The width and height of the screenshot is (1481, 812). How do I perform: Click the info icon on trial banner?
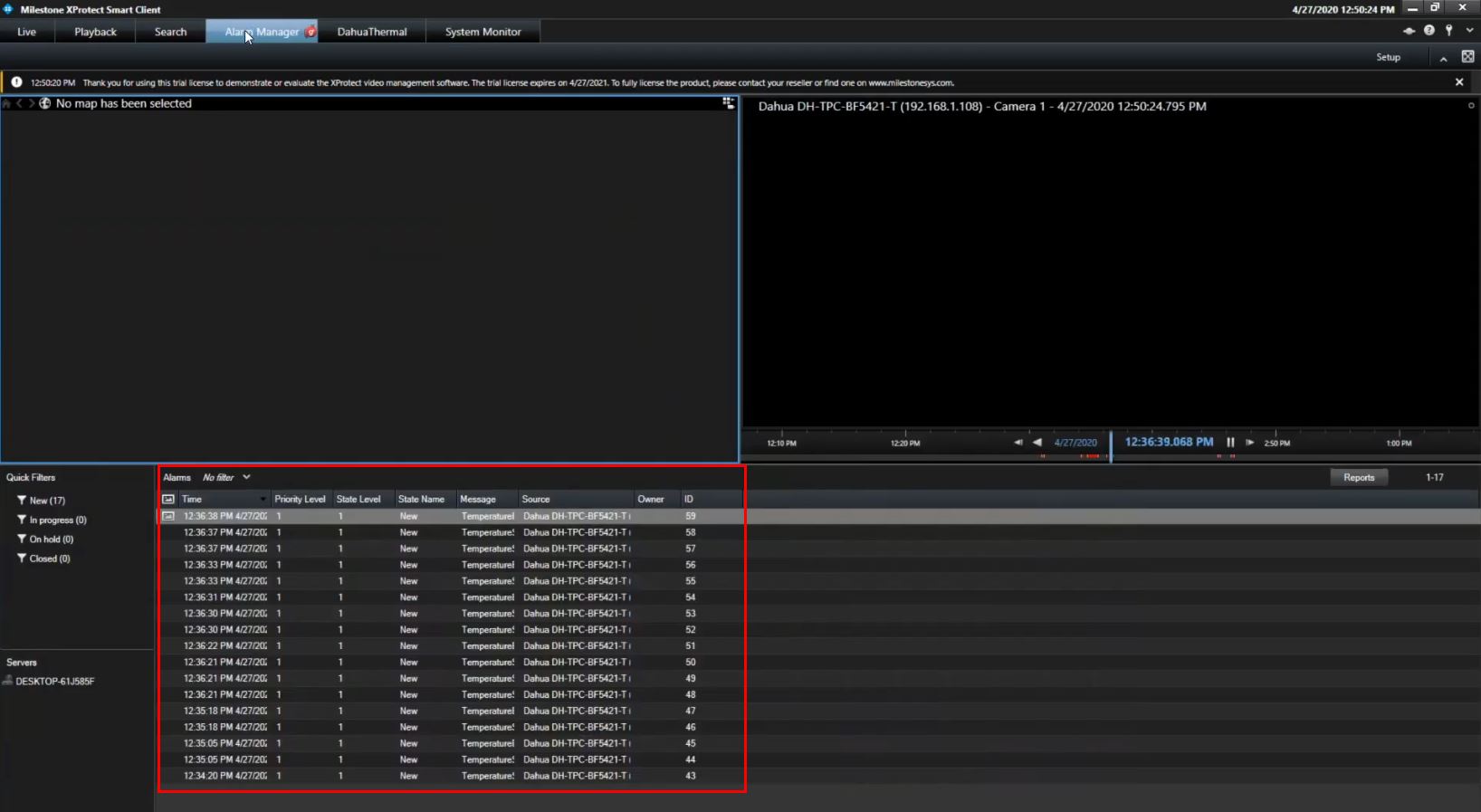click(x=16, y=82)
